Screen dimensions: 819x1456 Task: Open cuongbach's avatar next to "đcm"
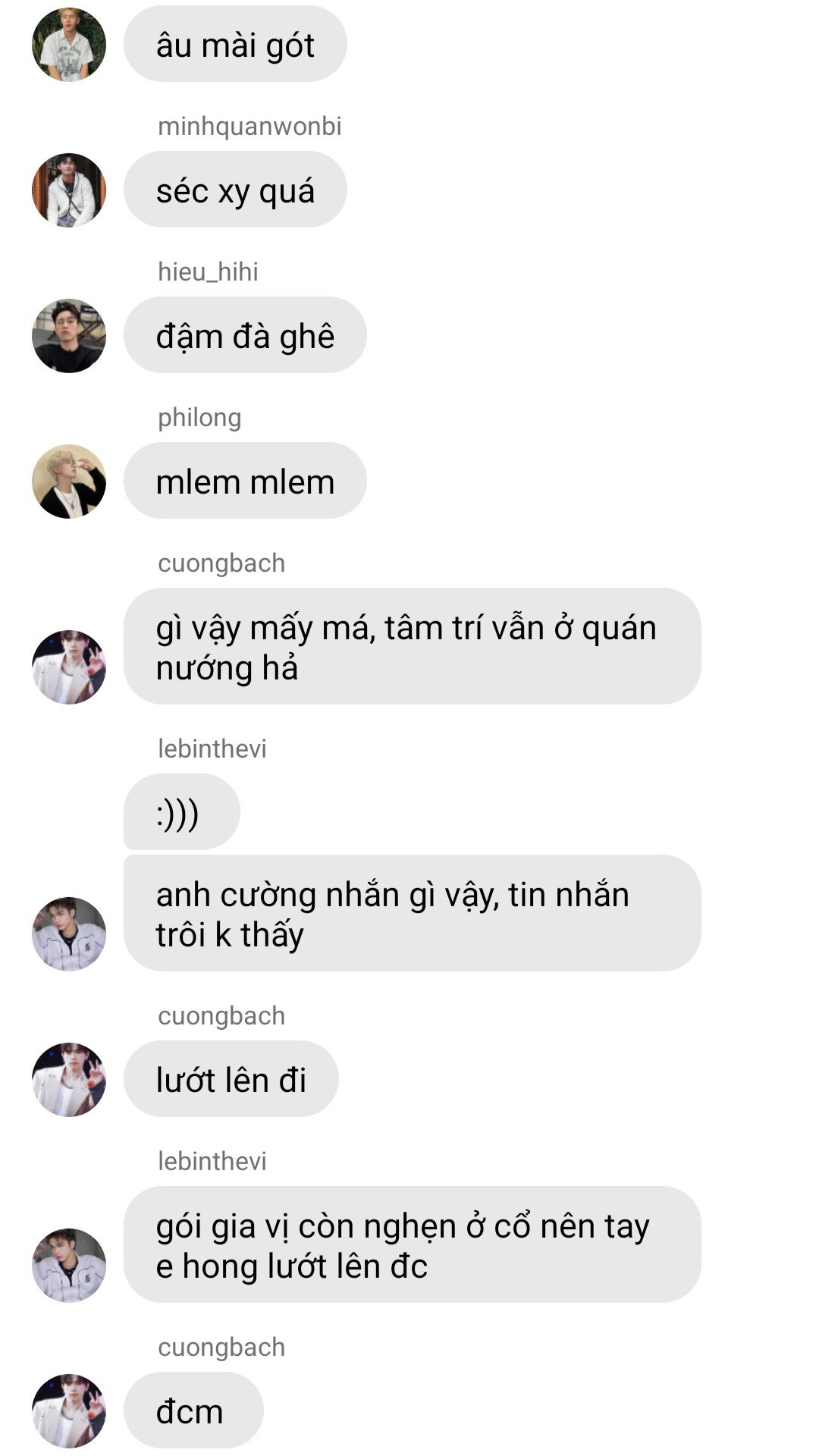click(69, 1411)
